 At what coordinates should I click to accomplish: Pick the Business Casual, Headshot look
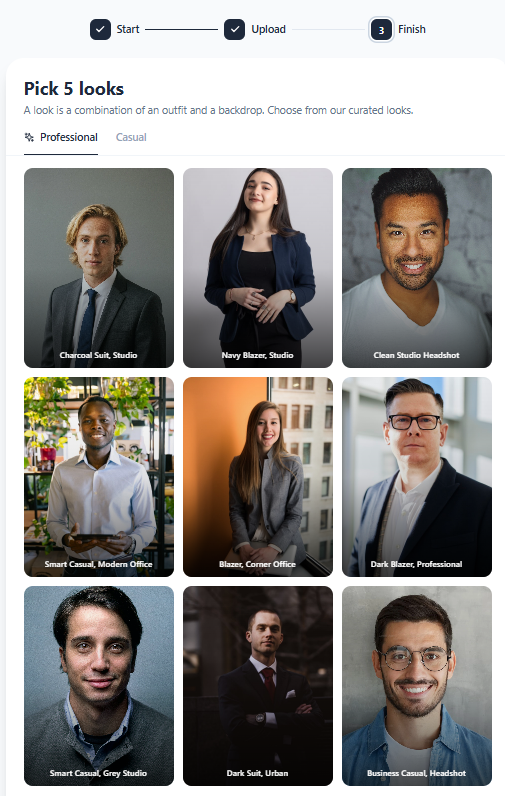coord(417,686)
